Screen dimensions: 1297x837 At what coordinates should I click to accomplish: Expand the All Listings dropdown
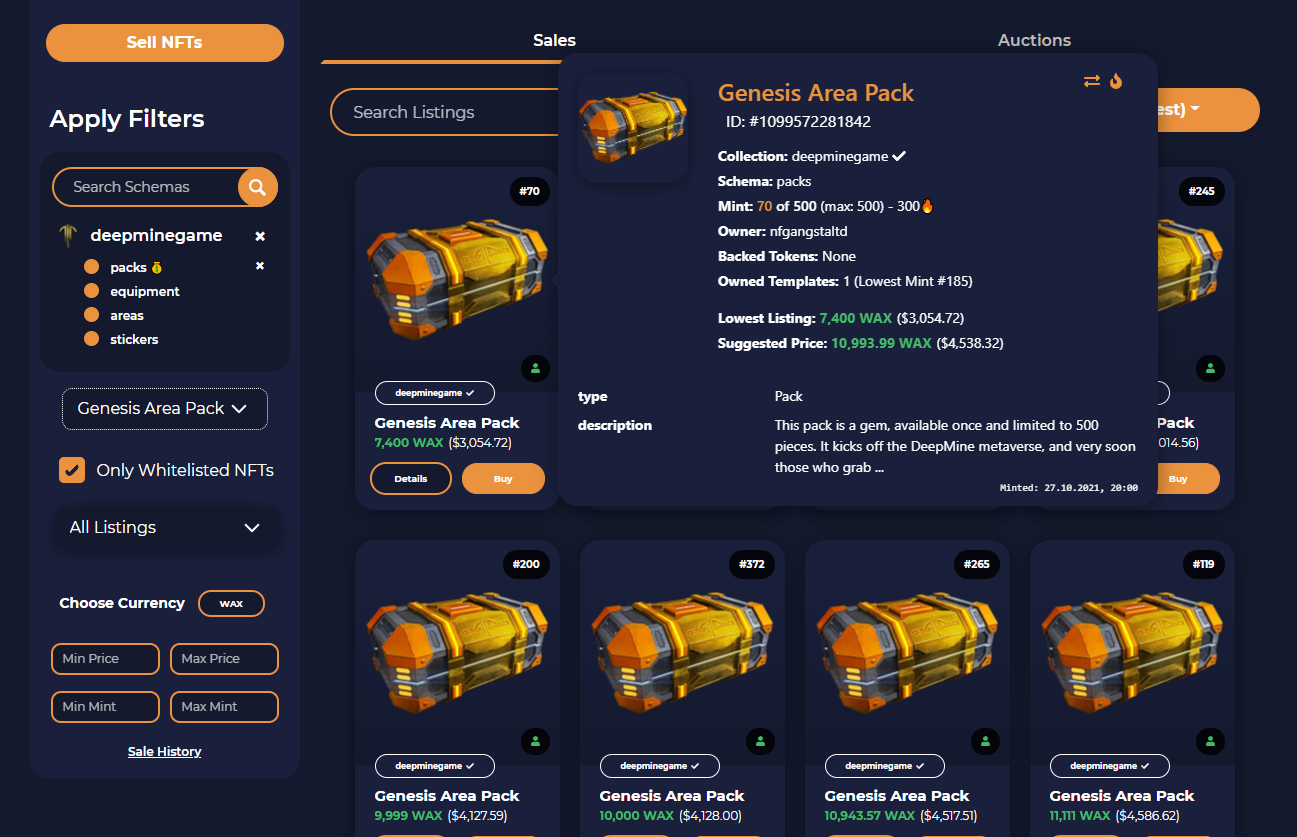pyautogui.click(x=165, y=527)
